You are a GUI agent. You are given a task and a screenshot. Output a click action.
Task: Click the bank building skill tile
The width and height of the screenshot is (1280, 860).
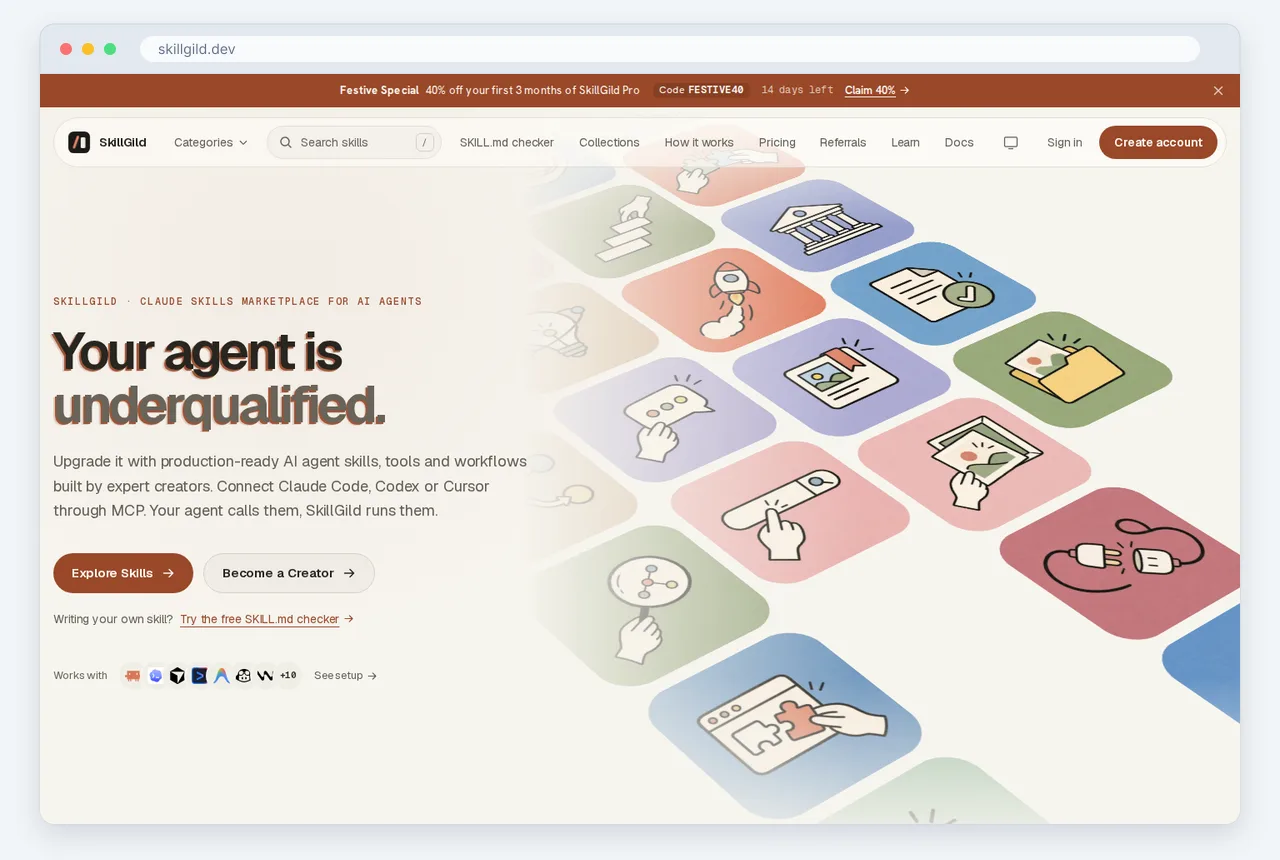tap(817, 226)
